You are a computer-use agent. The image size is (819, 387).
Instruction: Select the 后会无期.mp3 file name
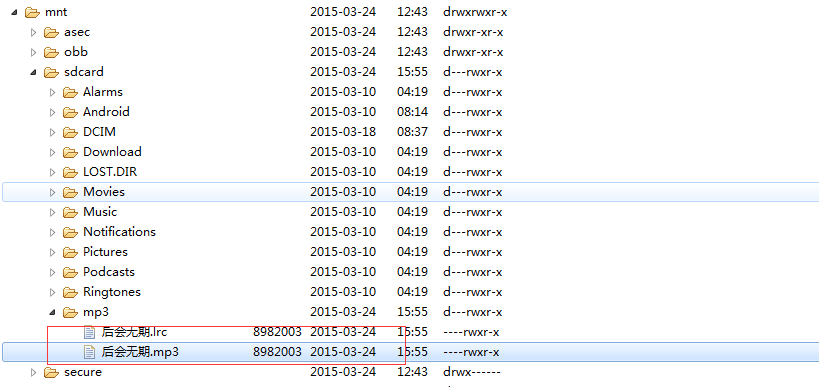[x=140, y=352]
